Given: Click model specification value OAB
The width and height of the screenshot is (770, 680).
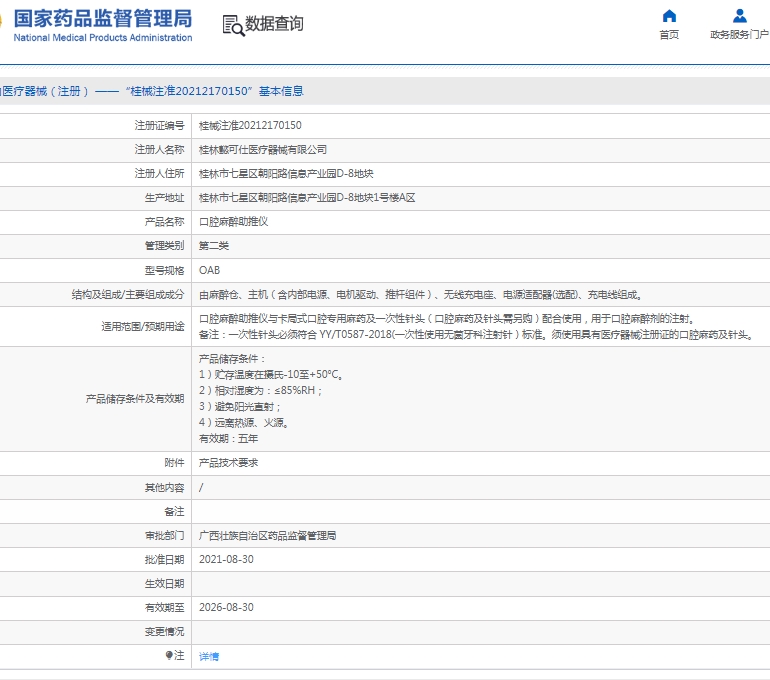Looking at the screenshot, I should tap(209, 271).
